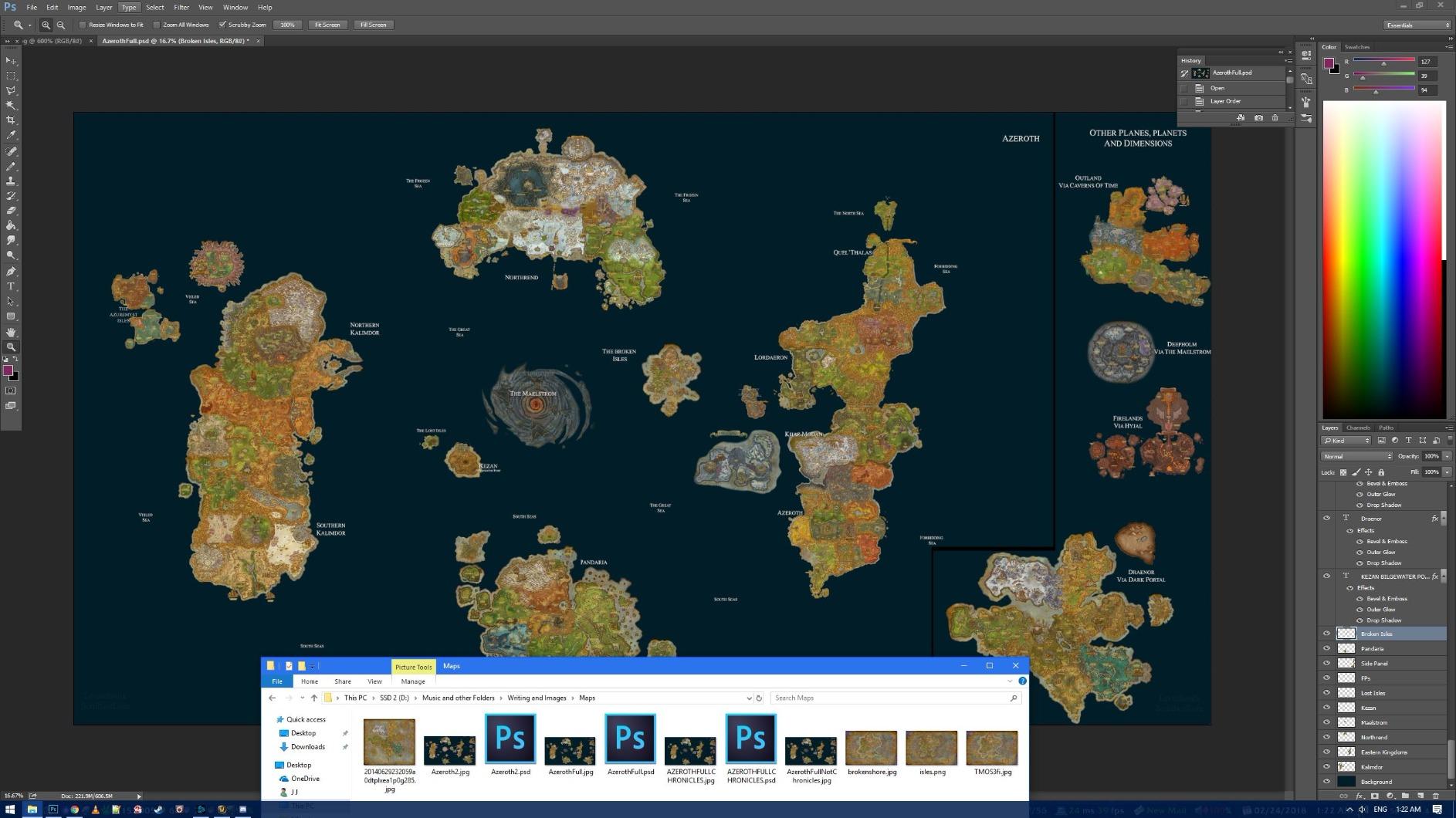Select the Clone Stamp tool

coord(11,181)
